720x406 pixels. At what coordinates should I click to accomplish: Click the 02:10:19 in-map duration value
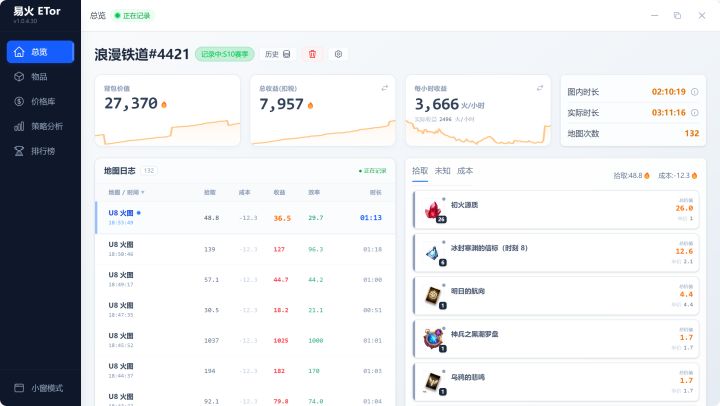669,92
